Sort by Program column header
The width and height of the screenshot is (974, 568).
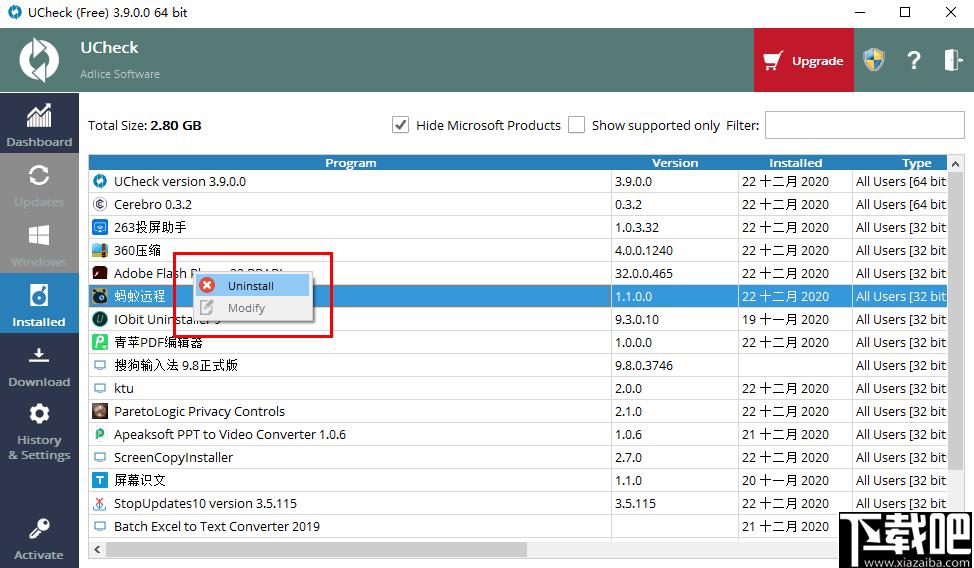[x=350, y=163]
